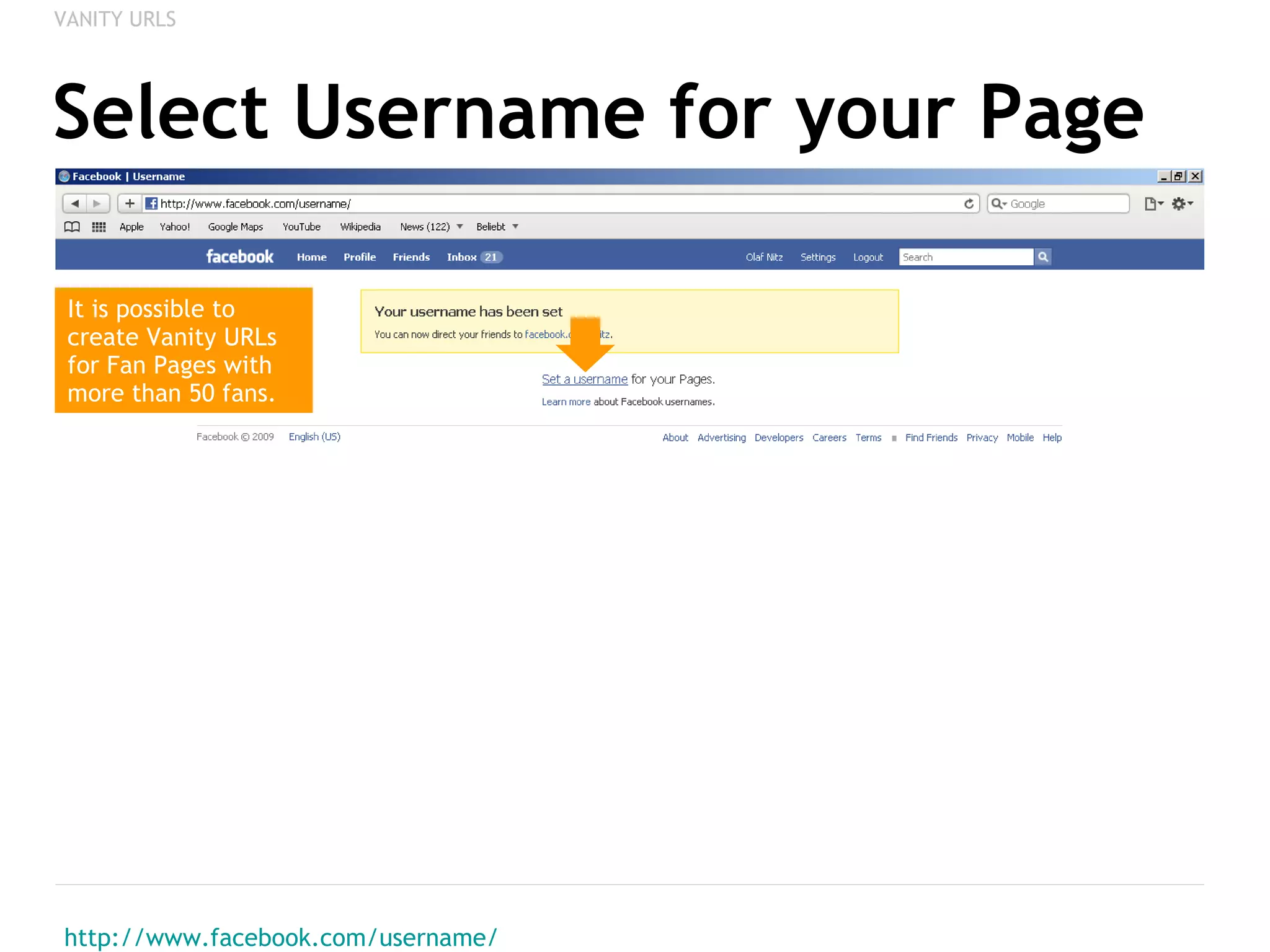The height and width of the screenshot is (952, 1270).
Task: Go back with the browser back arrow
Action: coord(75,203)
